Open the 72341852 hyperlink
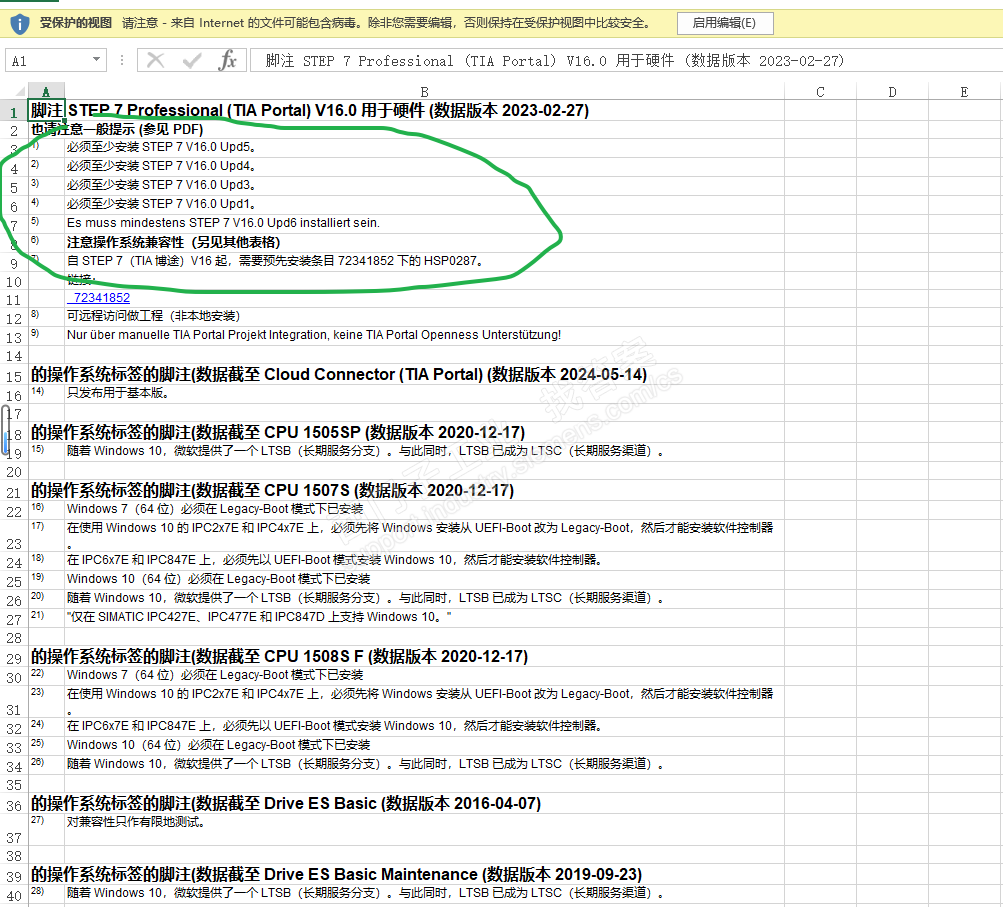This screenshot has height=907, width=1003. coord(100,297)
